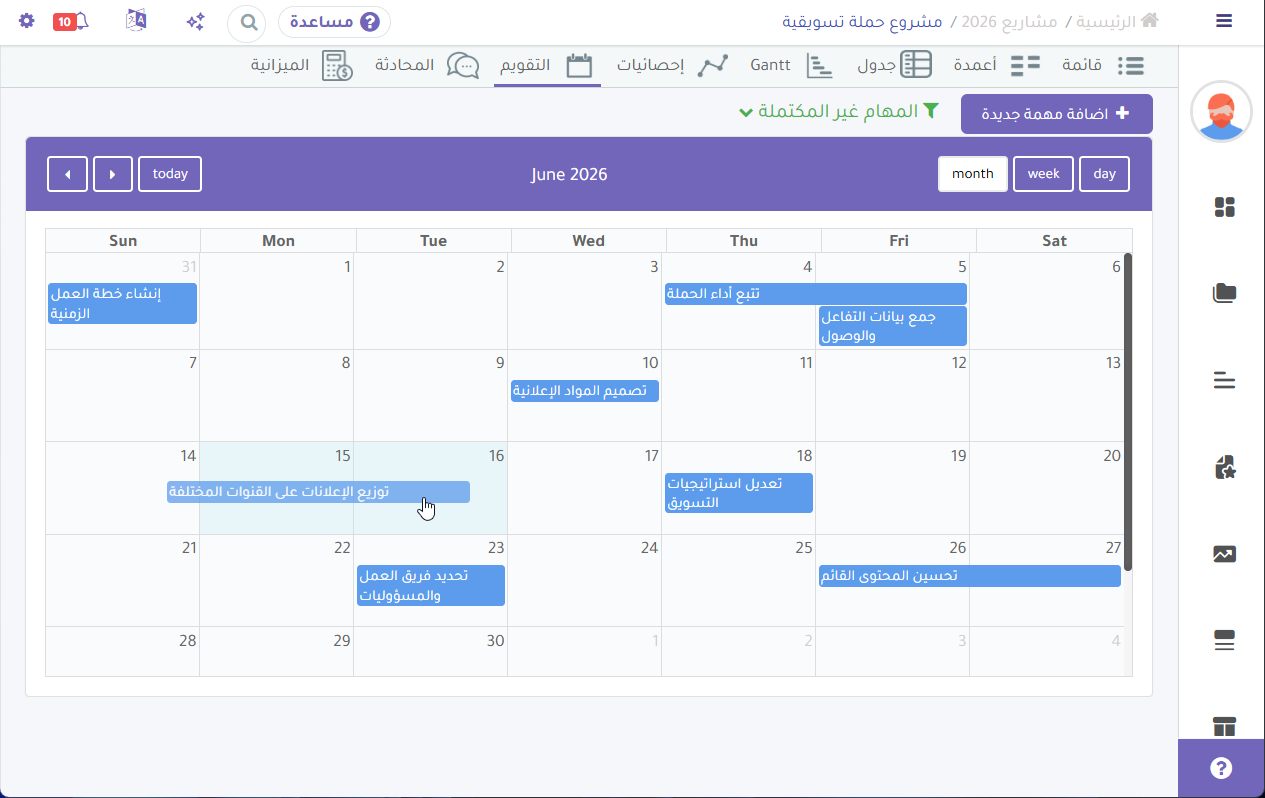Switch calendar to month view
This screenshot has width=1265, height=798.
972,174
